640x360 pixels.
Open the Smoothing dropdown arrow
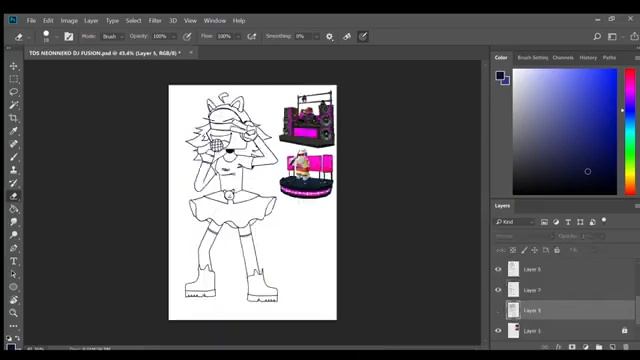coord(316,37)
